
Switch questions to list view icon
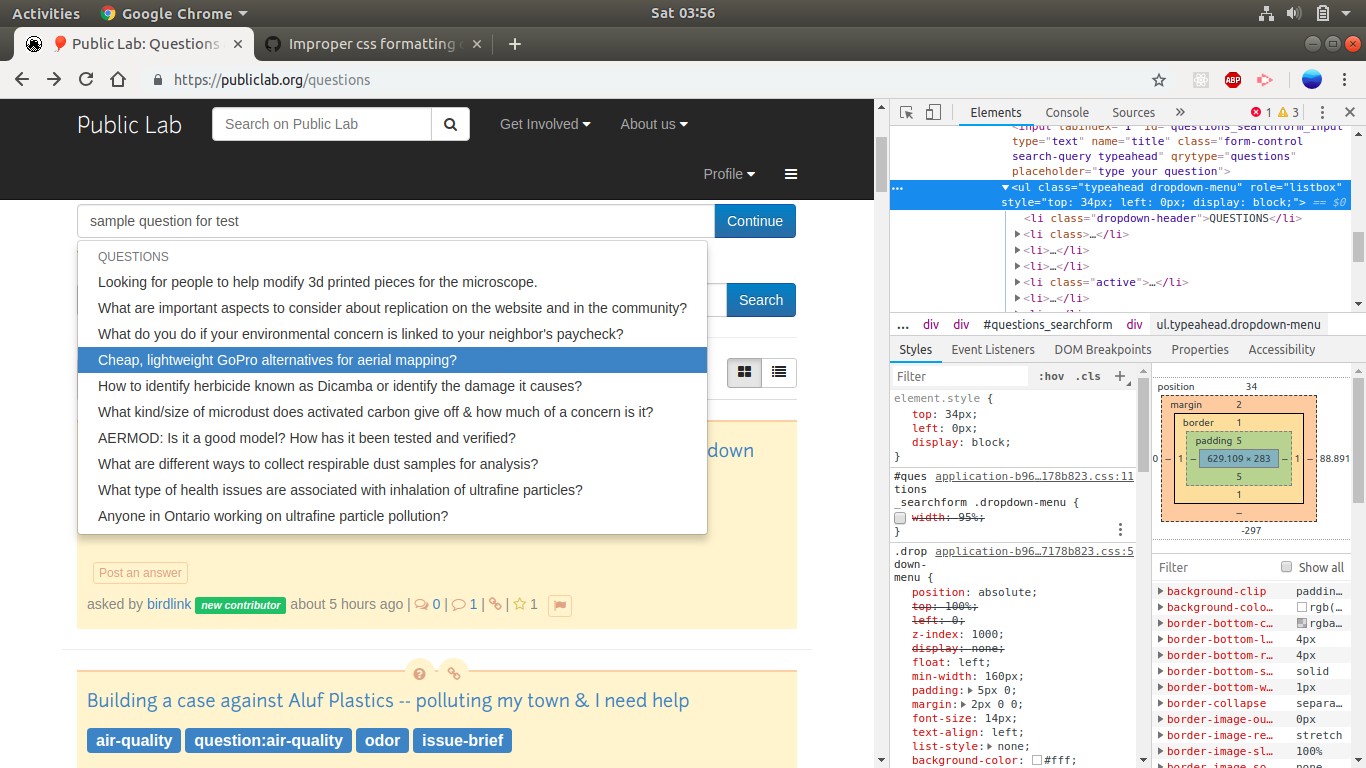[779, 372]
